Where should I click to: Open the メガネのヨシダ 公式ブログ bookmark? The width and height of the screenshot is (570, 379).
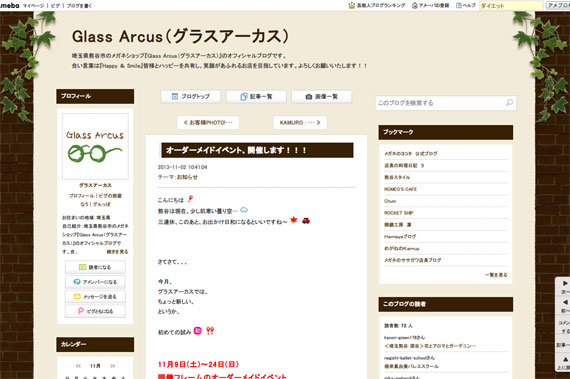pyautogui.click(x=411, y=154)
